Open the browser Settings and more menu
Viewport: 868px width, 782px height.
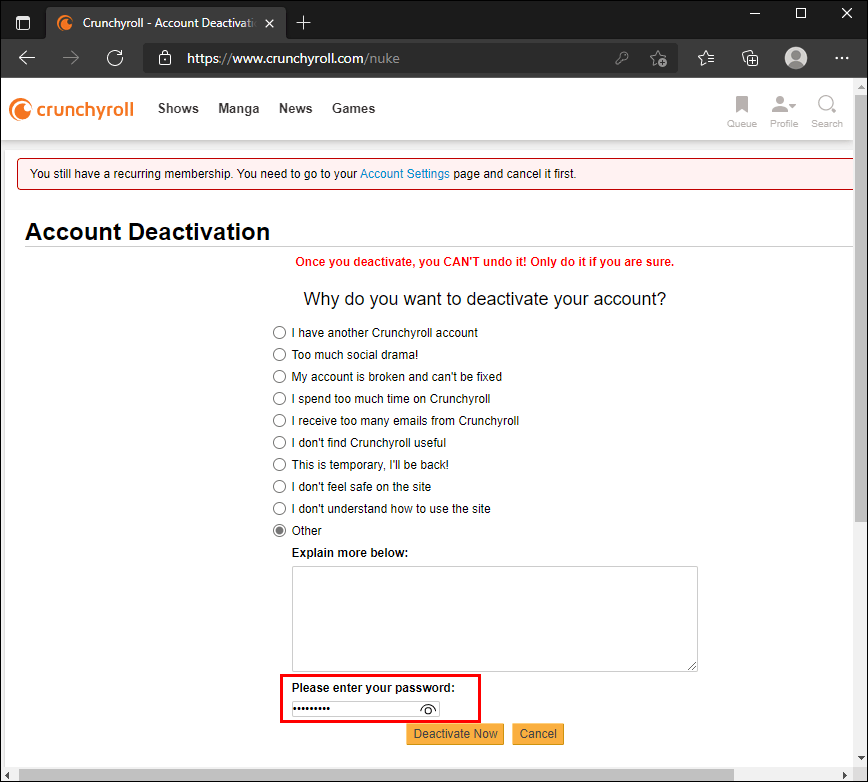841,58
